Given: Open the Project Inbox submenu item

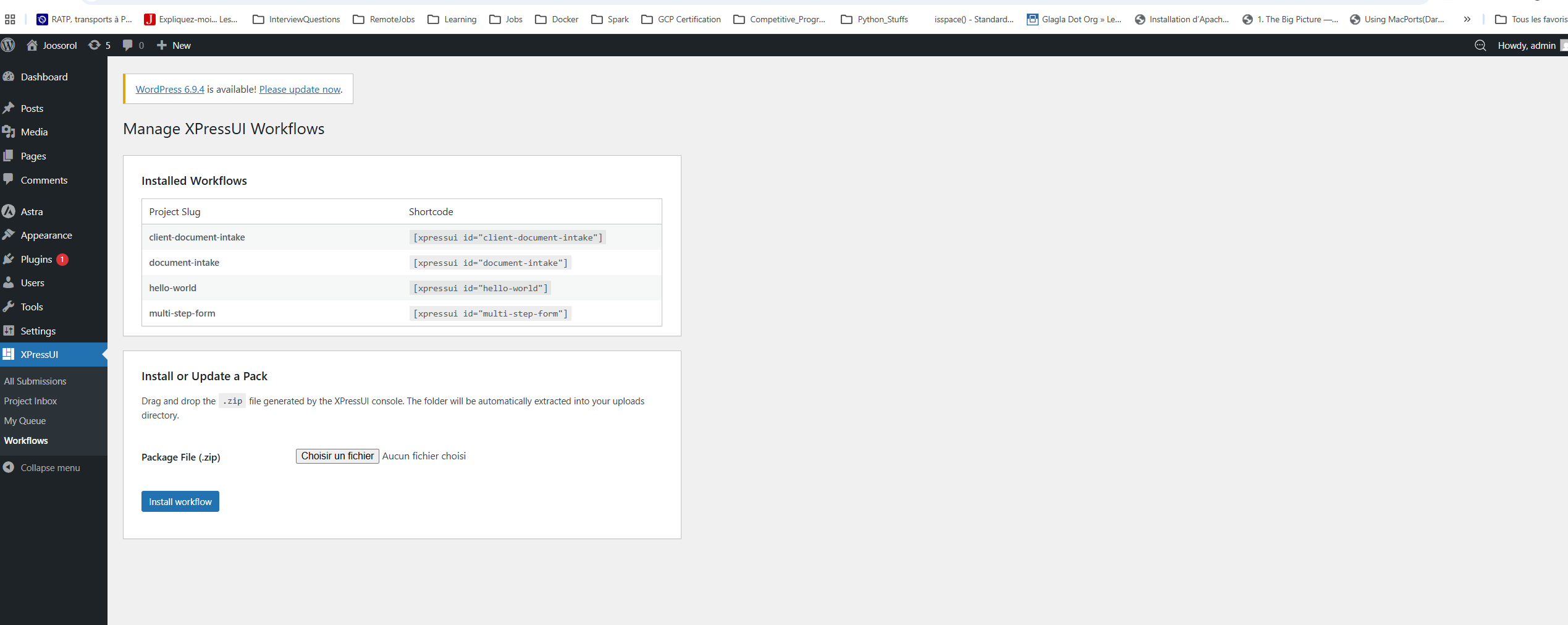Looking at the screenshot, I should click(30, 401).
